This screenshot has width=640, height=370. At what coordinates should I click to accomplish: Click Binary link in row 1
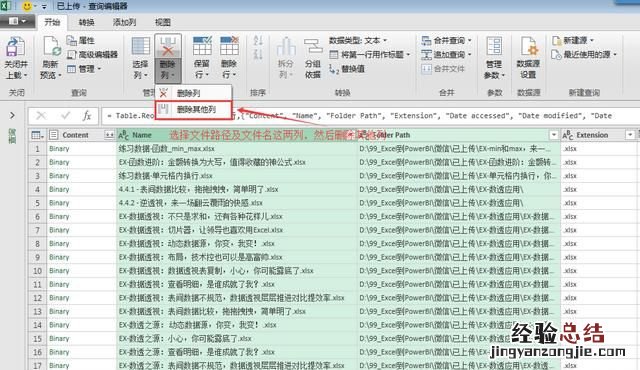59,149
